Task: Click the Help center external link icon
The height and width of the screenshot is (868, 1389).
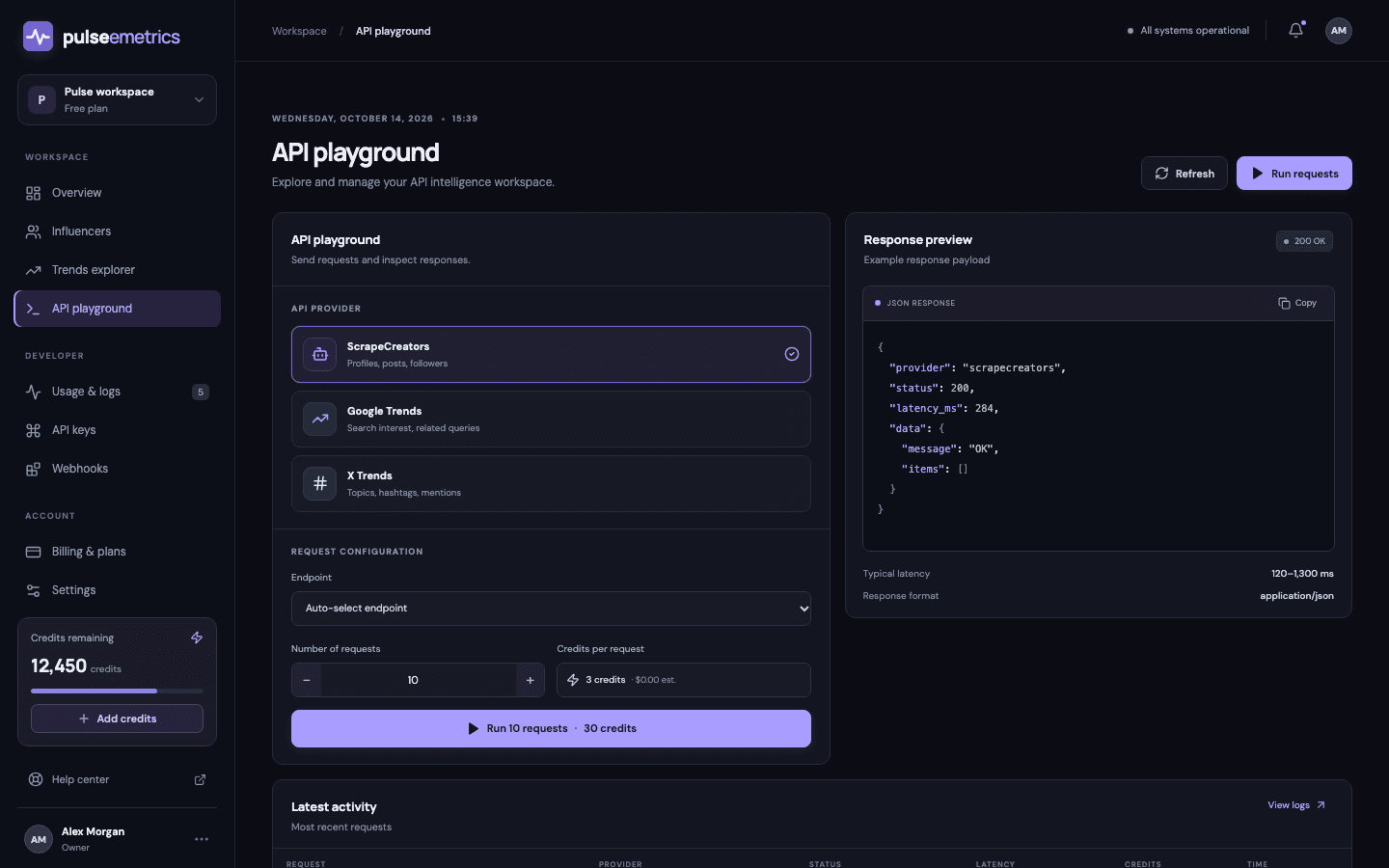Action: [x=200, y=779]
